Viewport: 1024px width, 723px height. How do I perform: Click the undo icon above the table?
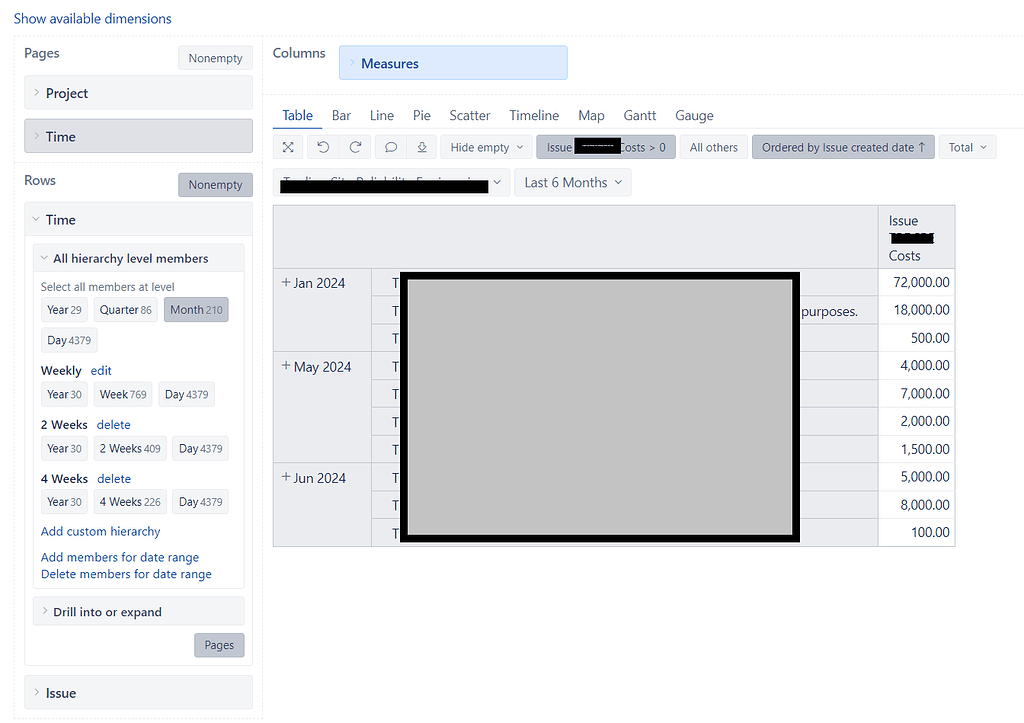322,146
